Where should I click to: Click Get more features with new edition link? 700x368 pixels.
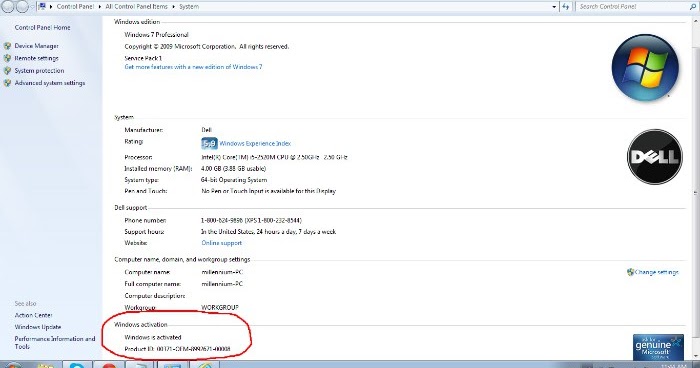(193, 67)
